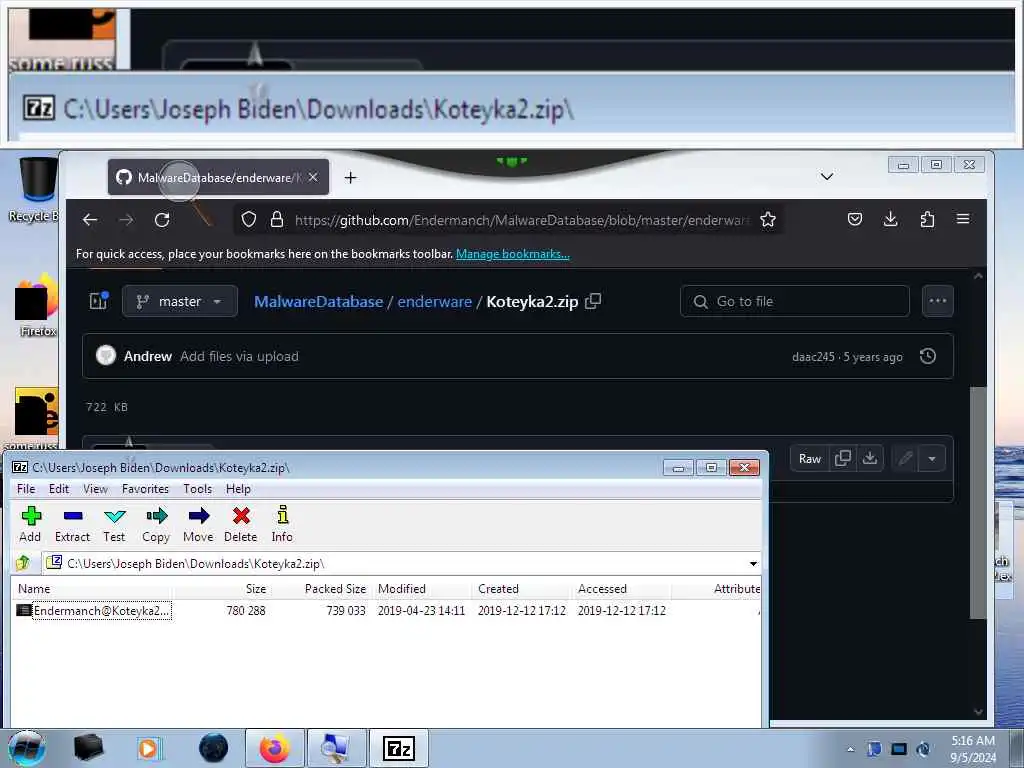
Task: Open the master branch dropdown
Action: (180, 301)
